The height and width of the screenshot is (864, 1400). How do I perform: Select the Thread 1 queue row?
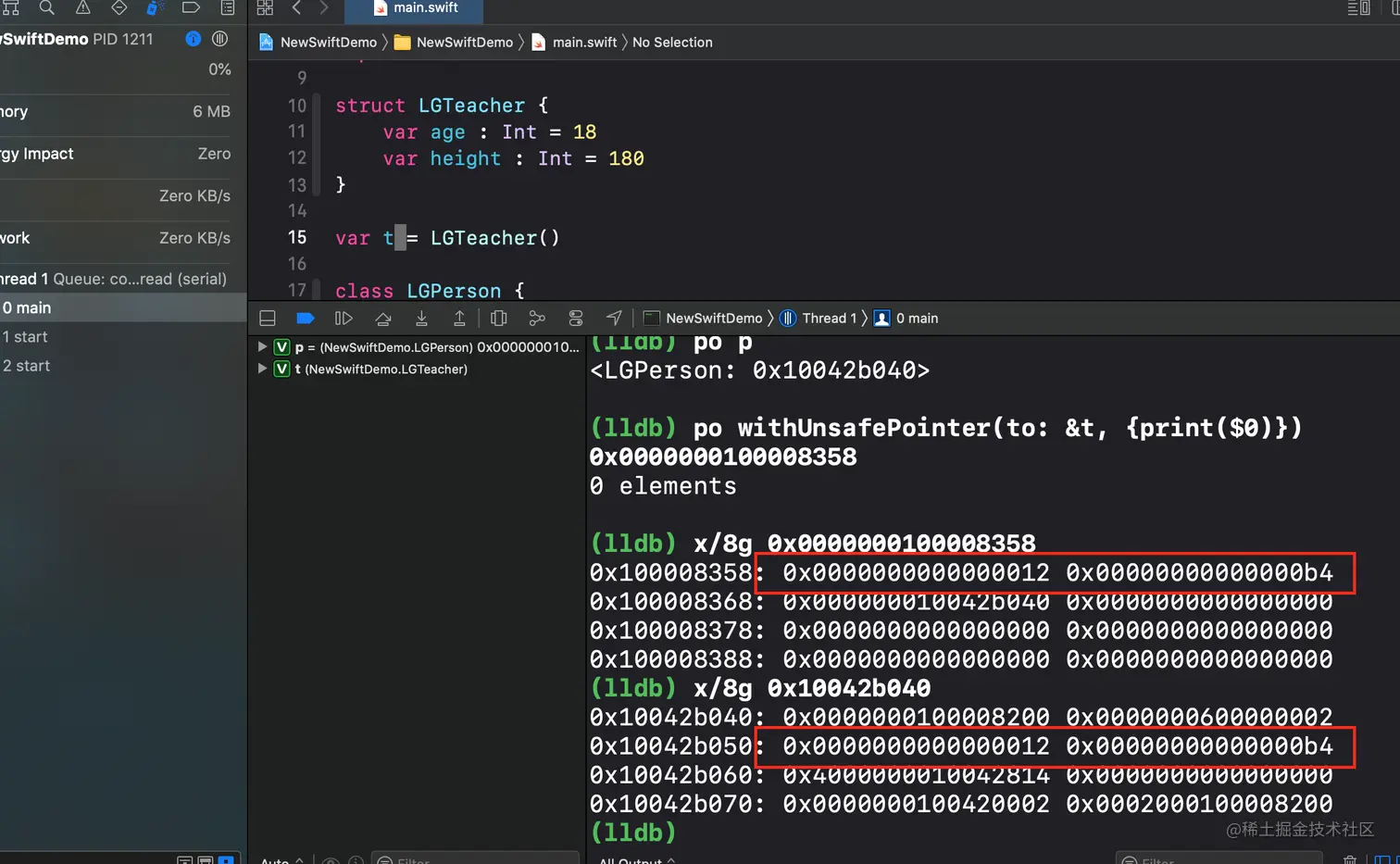(123, 279)
